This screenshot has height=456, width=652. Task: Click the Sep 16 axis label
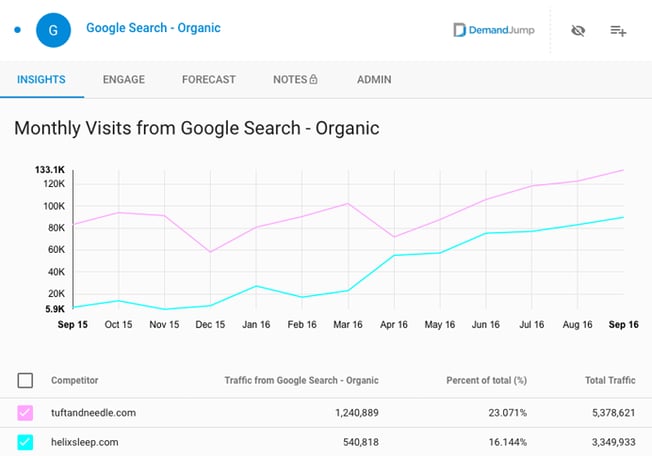pos(624,325)
